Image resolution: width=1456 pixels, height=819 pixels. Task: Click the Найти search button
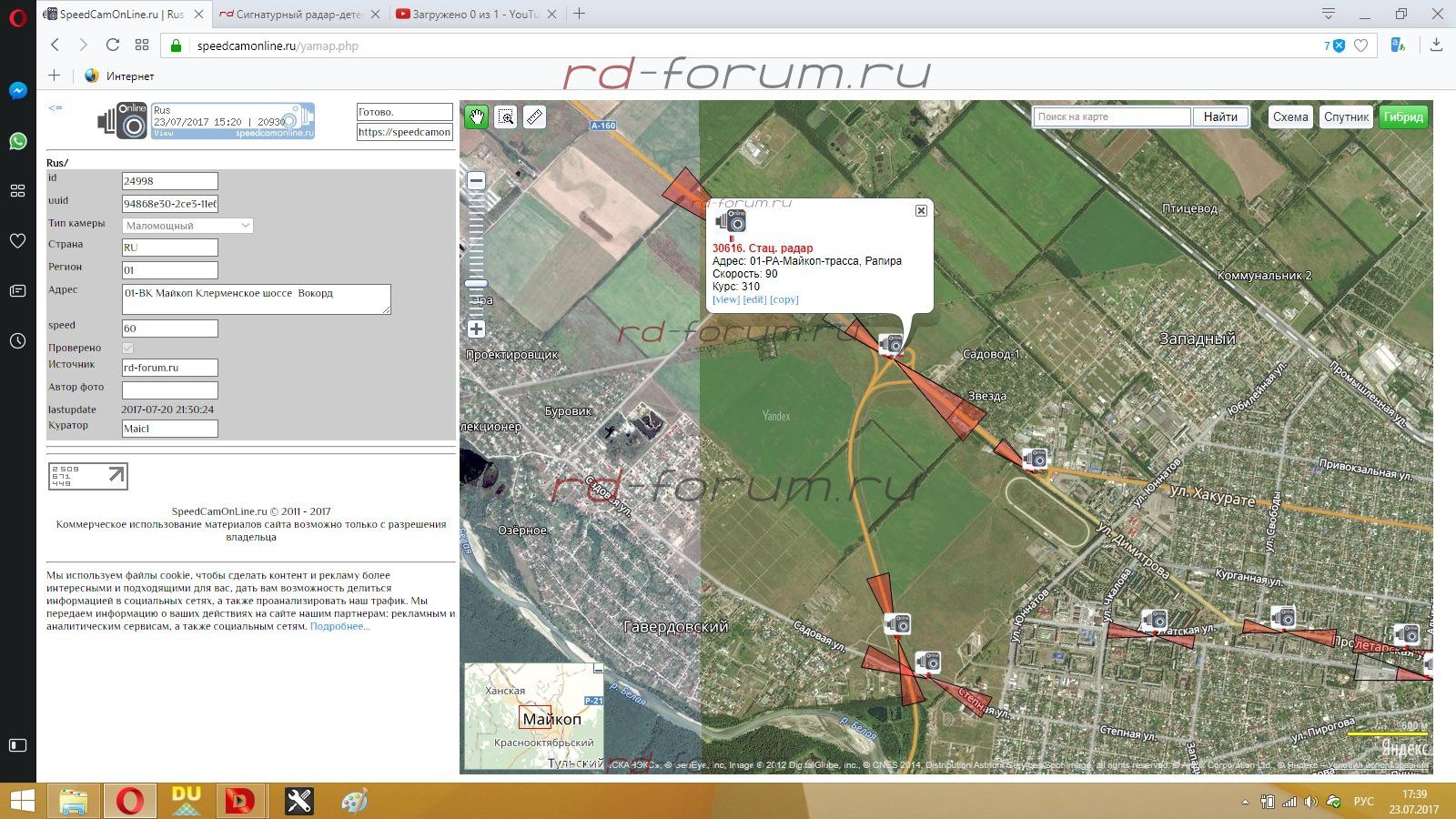pos(1220,116)
